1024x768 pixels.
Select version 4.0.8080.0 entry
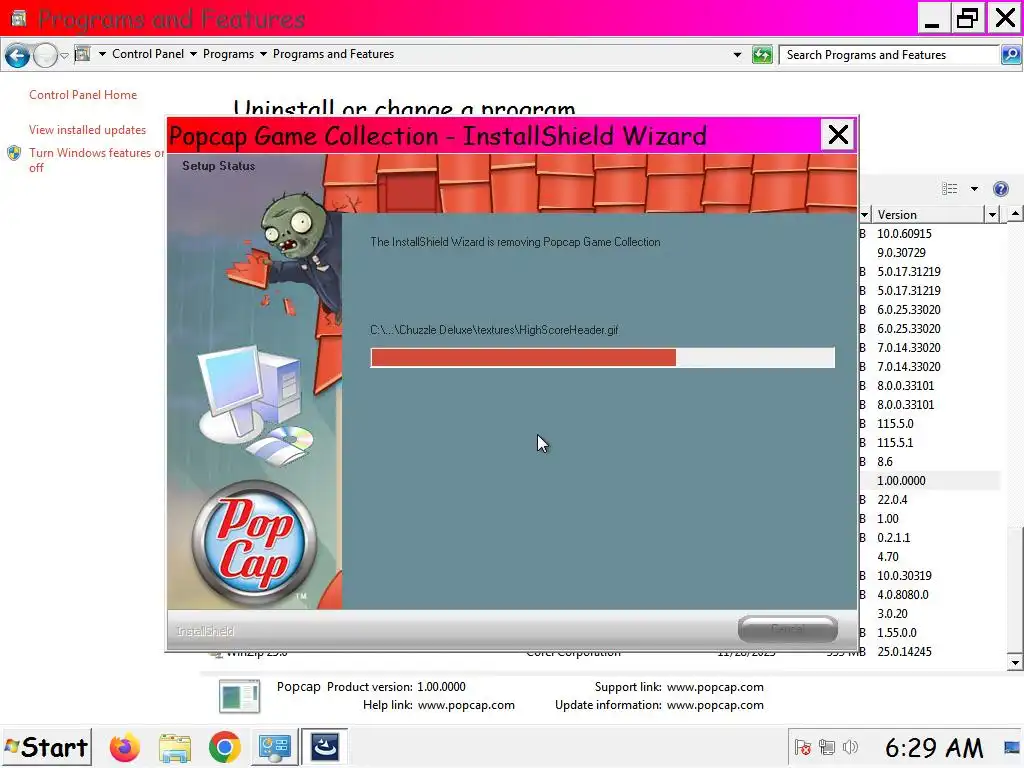coord(903,594)
